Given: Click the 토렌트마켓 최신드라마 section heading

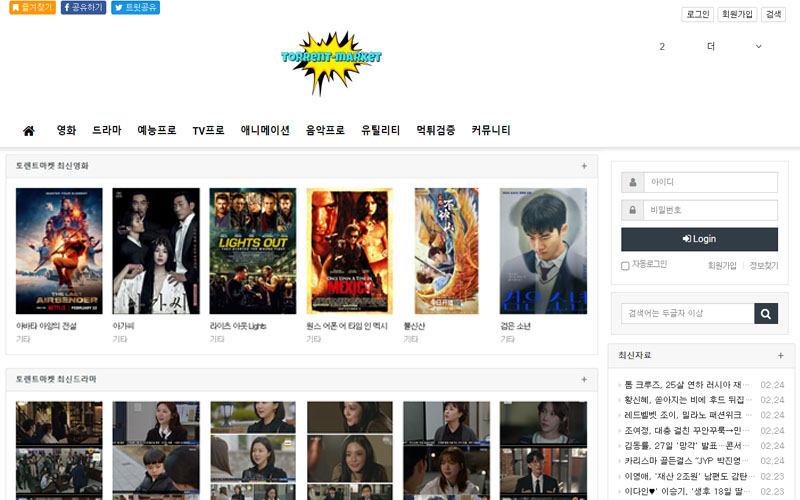Looking at the screenshot, I should tap(56, 379).
